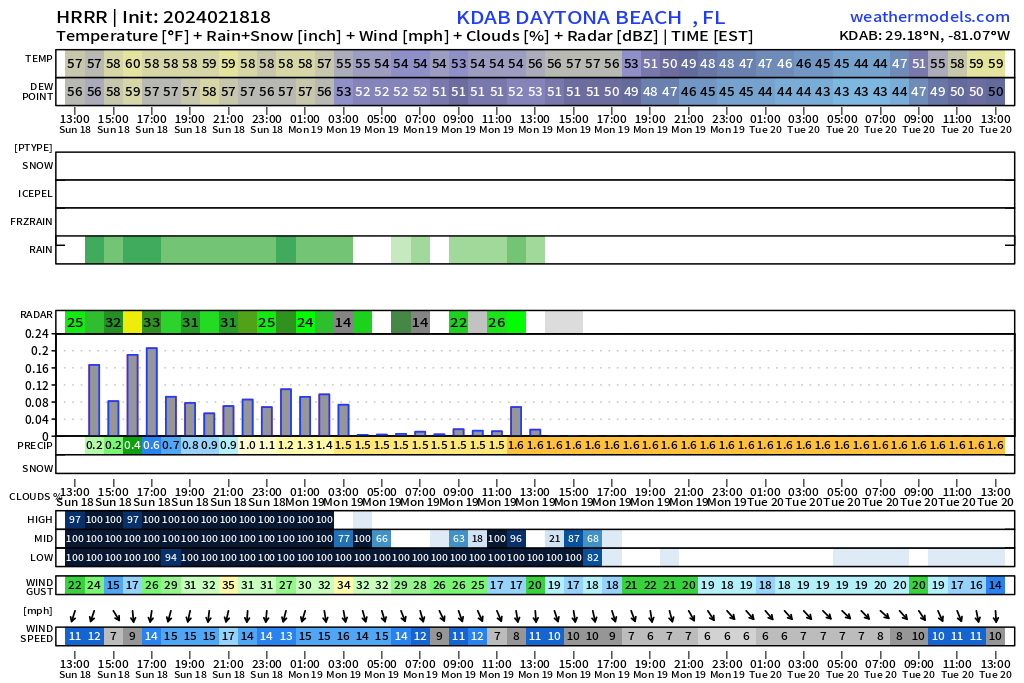Select the temperature cell showing 60

133,64
